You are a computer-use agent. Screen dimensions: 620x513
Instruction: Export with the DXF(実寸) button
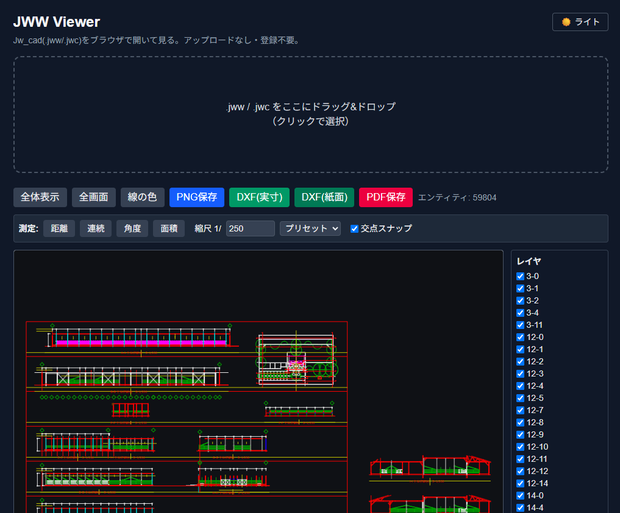(x=259, y=197)
